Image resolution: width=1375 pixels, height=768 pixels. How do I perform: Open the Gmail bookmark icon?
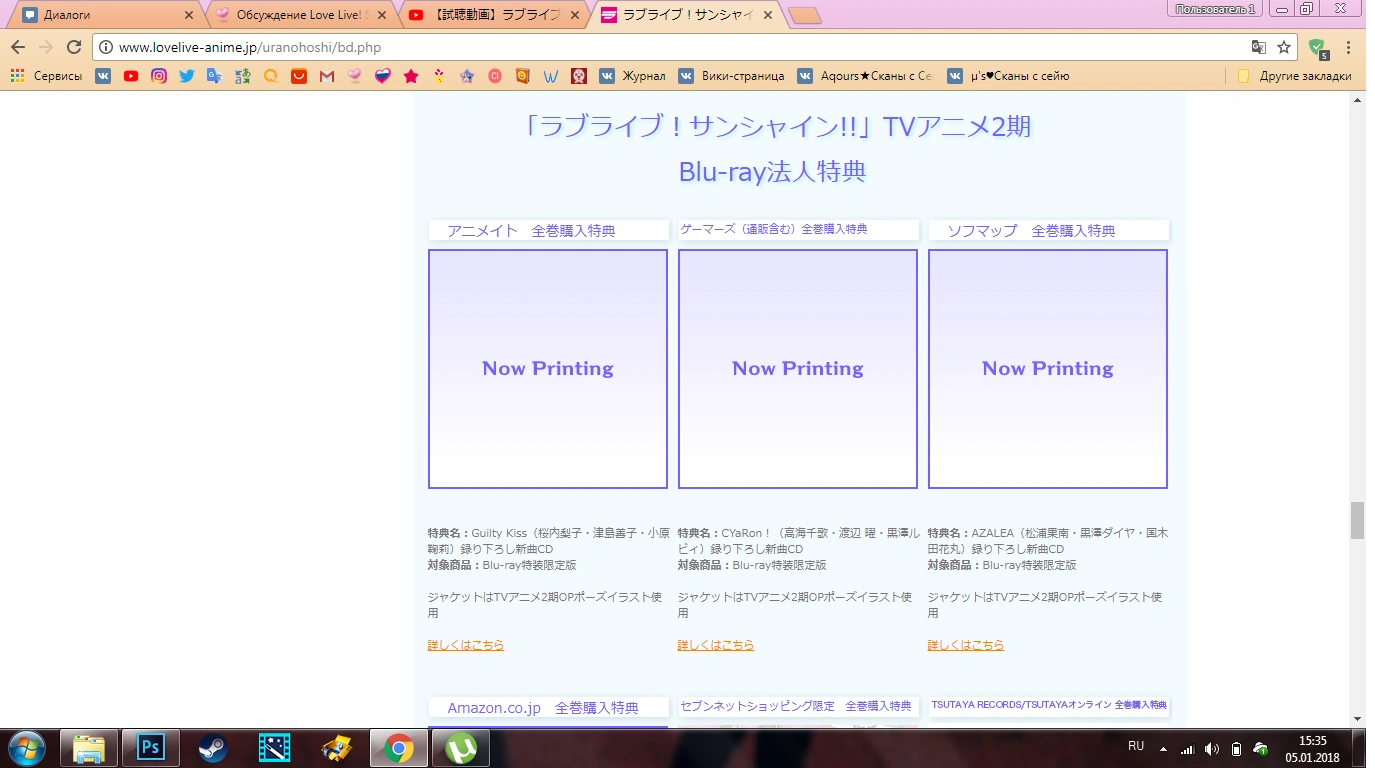point(327,76)
